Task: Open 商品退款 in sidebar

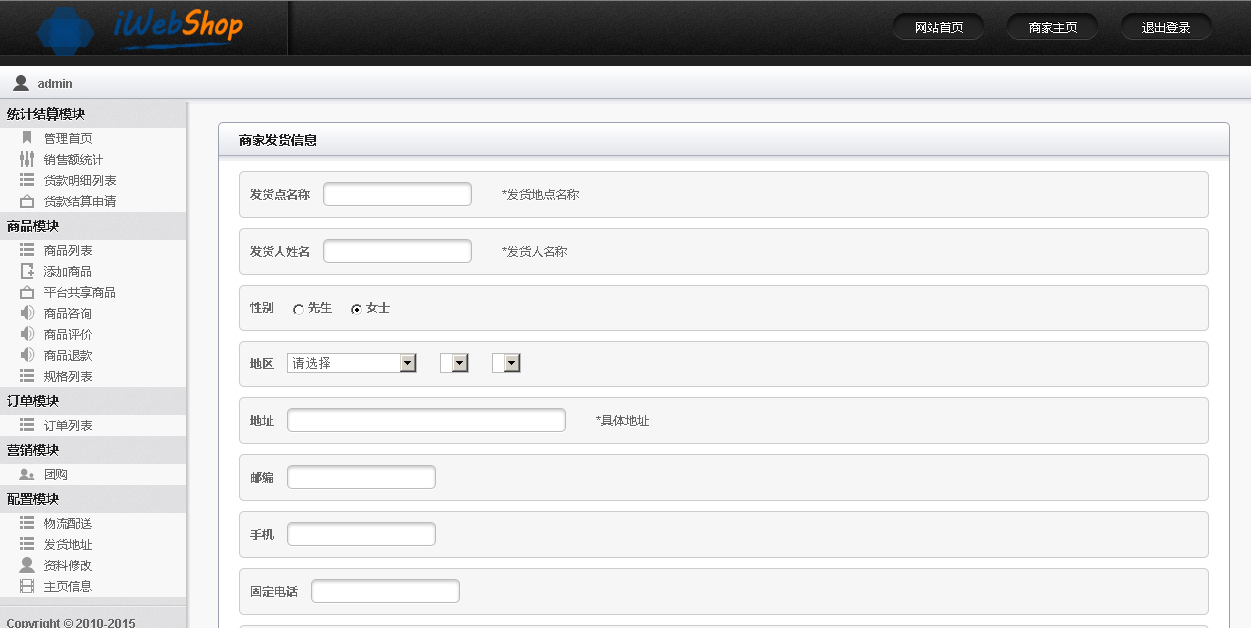Action: [x=68, y=356]
